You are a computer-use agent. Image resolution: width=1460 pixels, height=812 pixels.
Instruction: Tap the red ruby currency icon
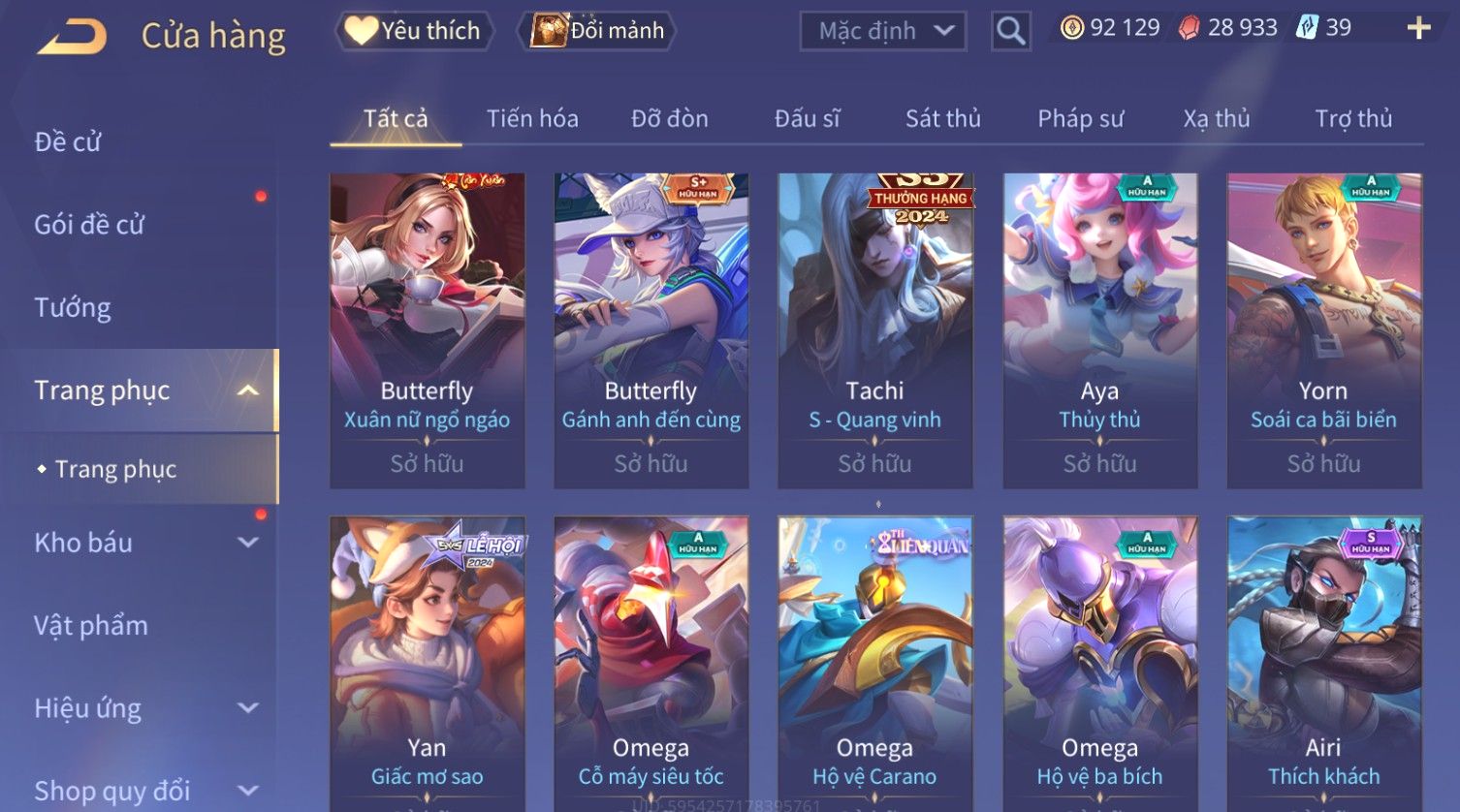pos(1189,28)
